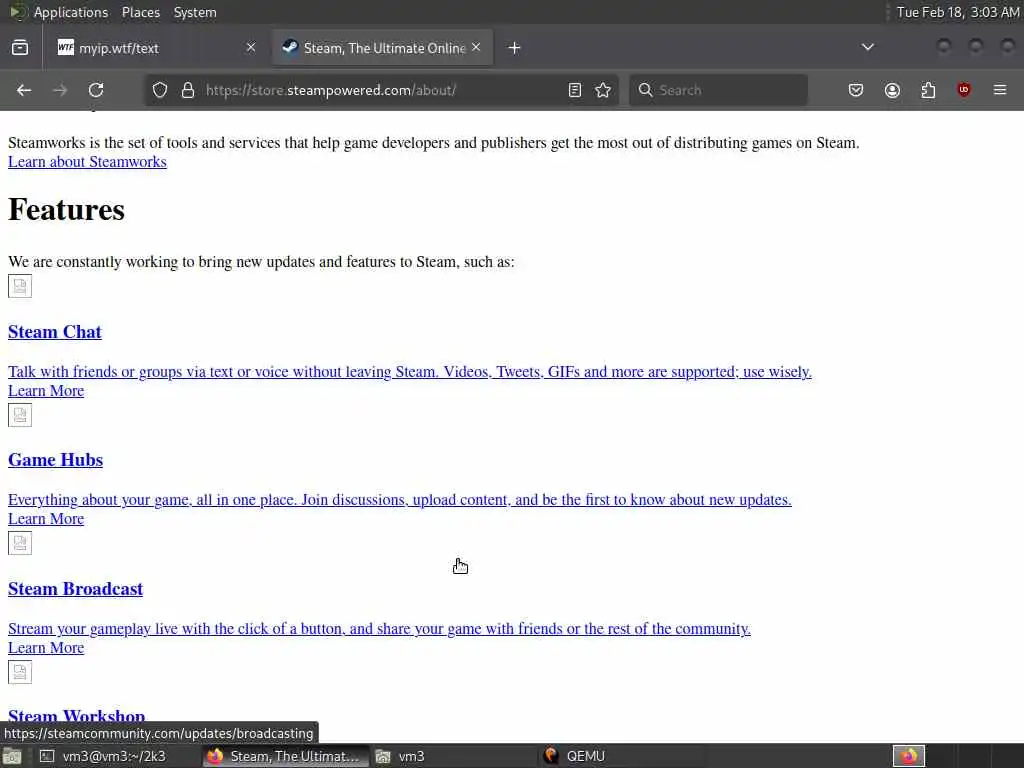Click broken image icon above Steam Broadcast
Image resolution: width=1024 pixels, height=768 pixels.
coord(20,543)
